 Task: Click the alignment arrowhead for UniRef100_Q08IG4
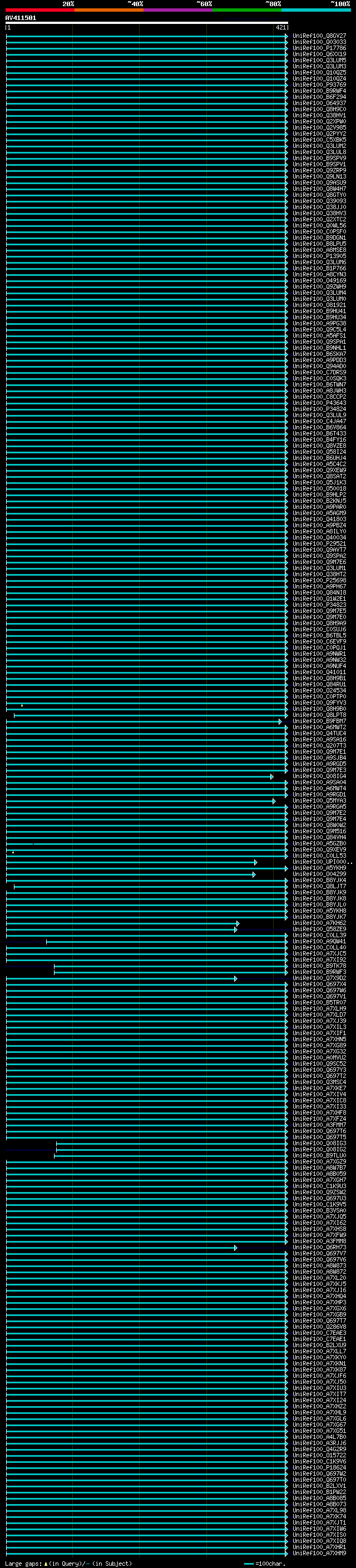(x=272, y=776)
